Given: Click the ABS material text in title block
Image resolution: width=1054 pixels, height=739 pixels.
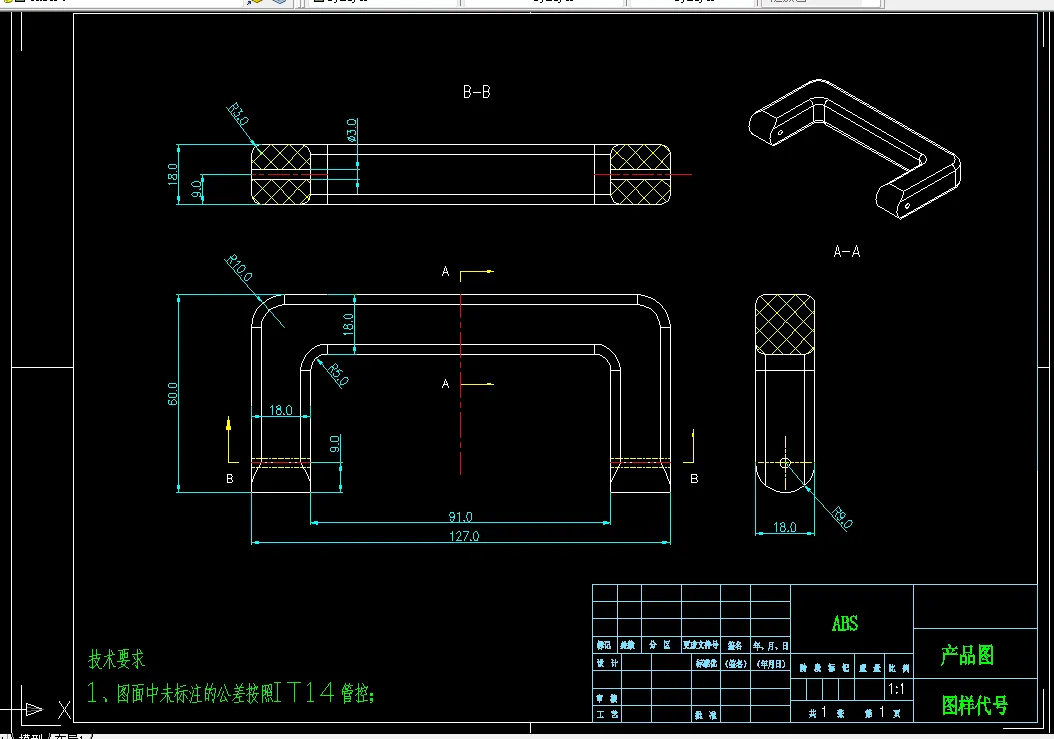Looking at the screenshot, I should [845, 623].
